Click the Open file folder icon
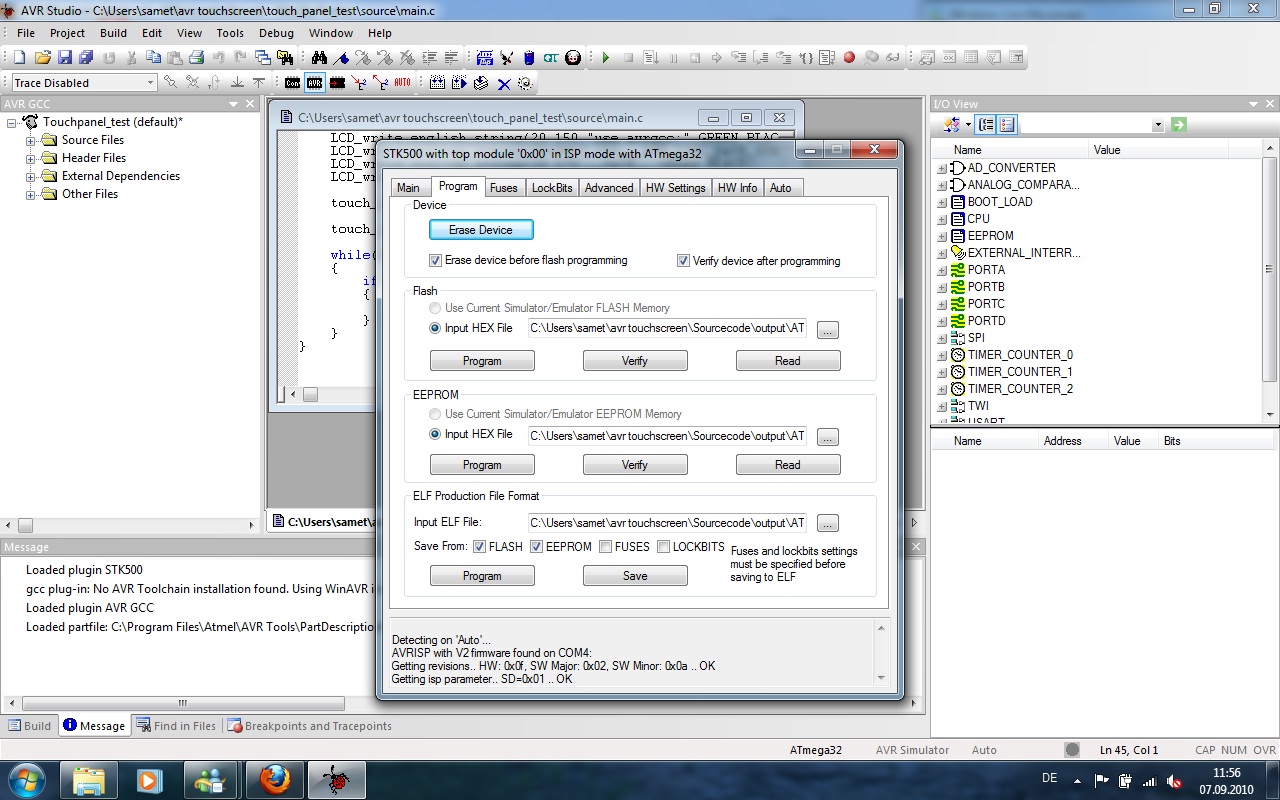1280x800 pixels. point(42,58)
